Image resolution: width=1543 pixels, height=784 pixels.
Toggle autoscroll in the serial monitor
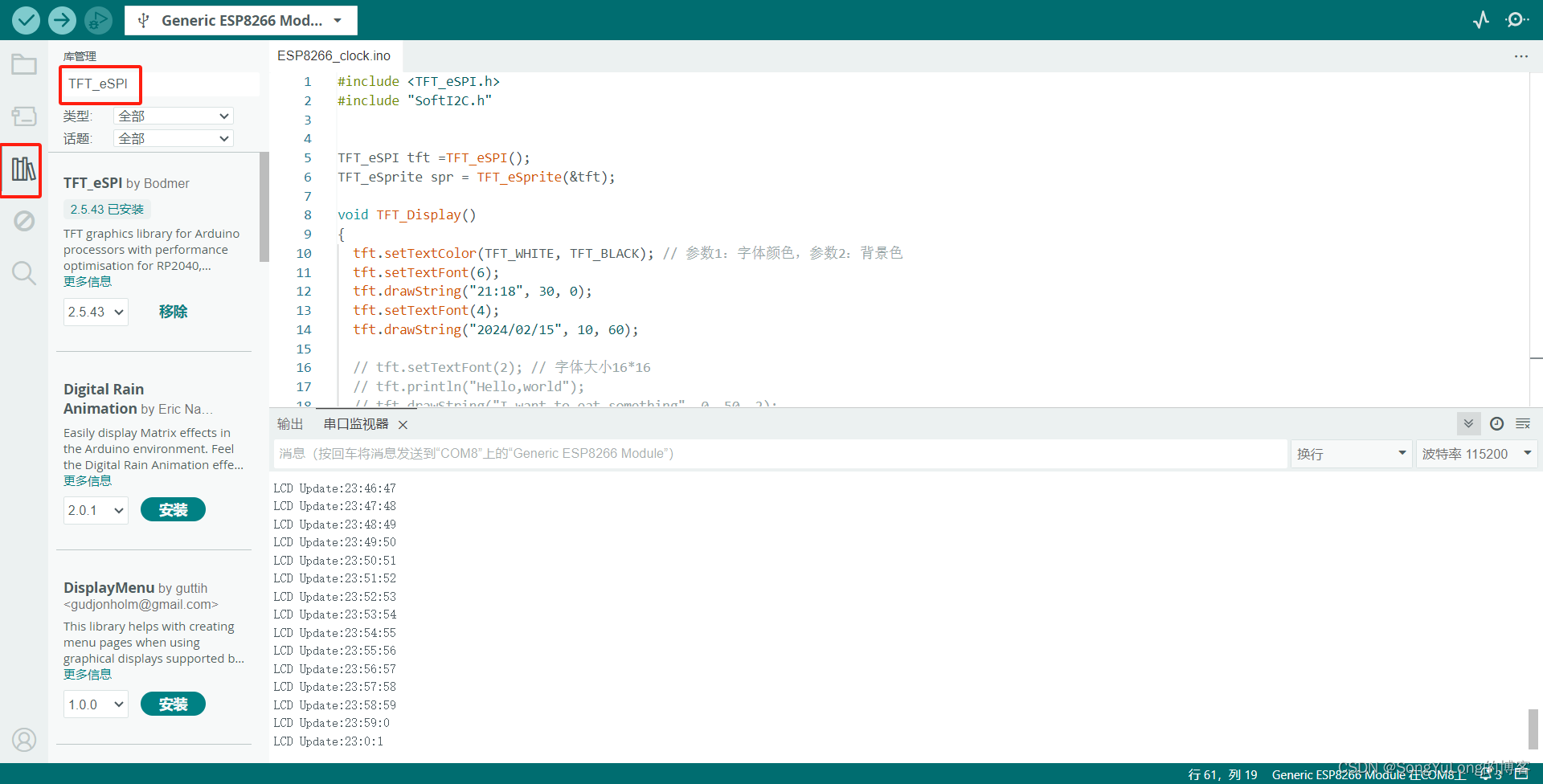(1468, 423)
